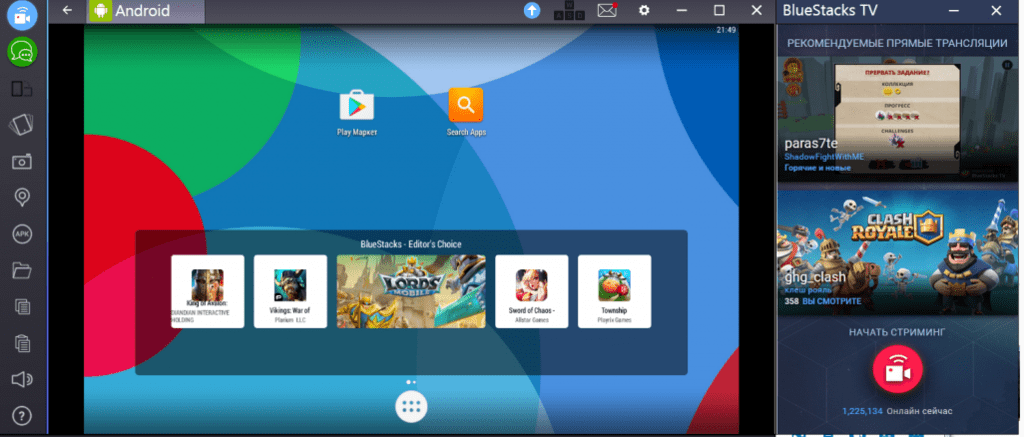Open the BlueStacks TV camera icon in sidebar
1024x437 pixels.
click(x=22, y=15)
